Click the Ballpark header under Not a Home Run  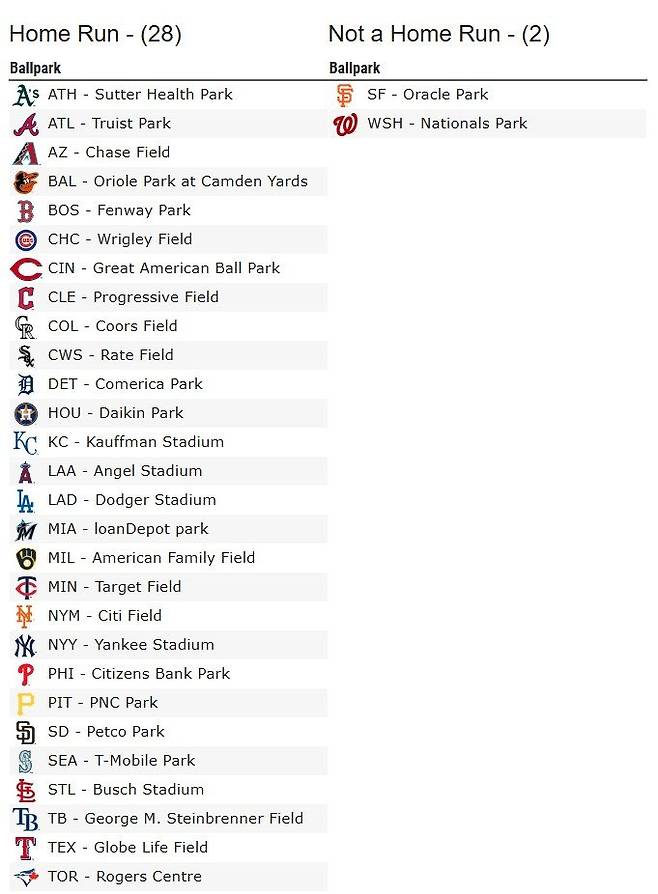(354, 69)
